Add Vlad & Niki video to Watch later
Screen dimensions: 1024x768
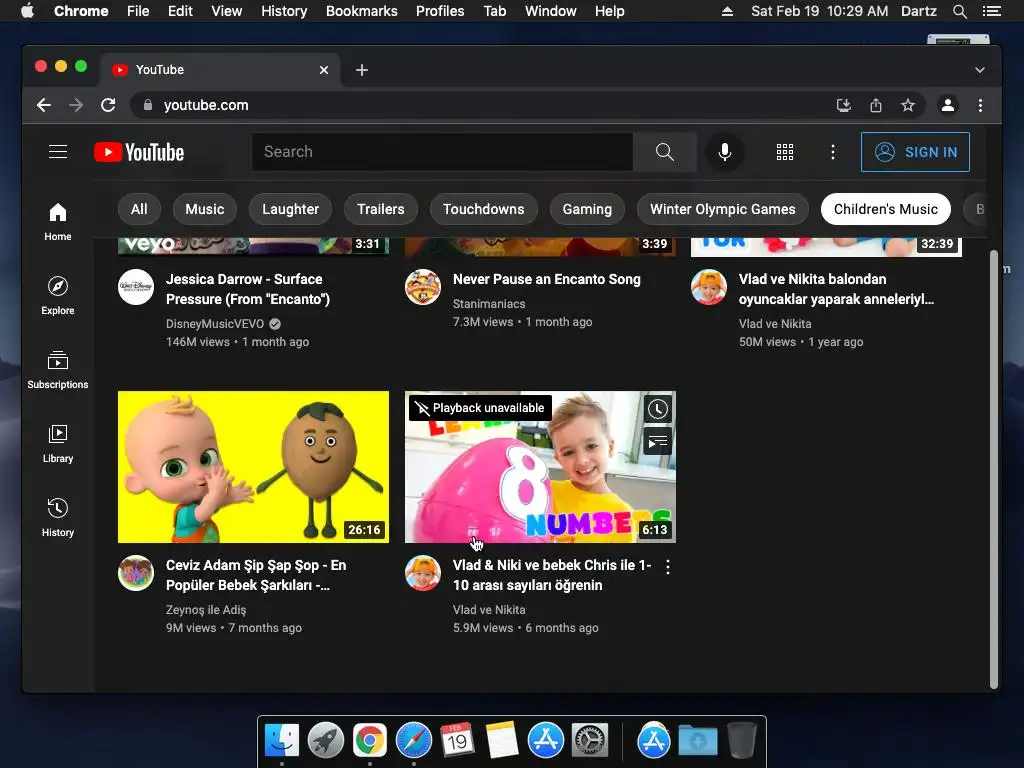(658, 409)
